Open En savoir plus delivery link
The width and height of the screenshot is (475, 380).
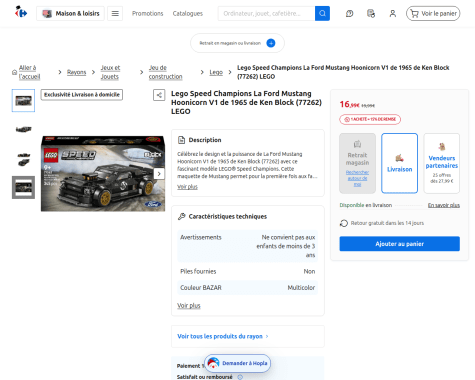coord(444,205)
